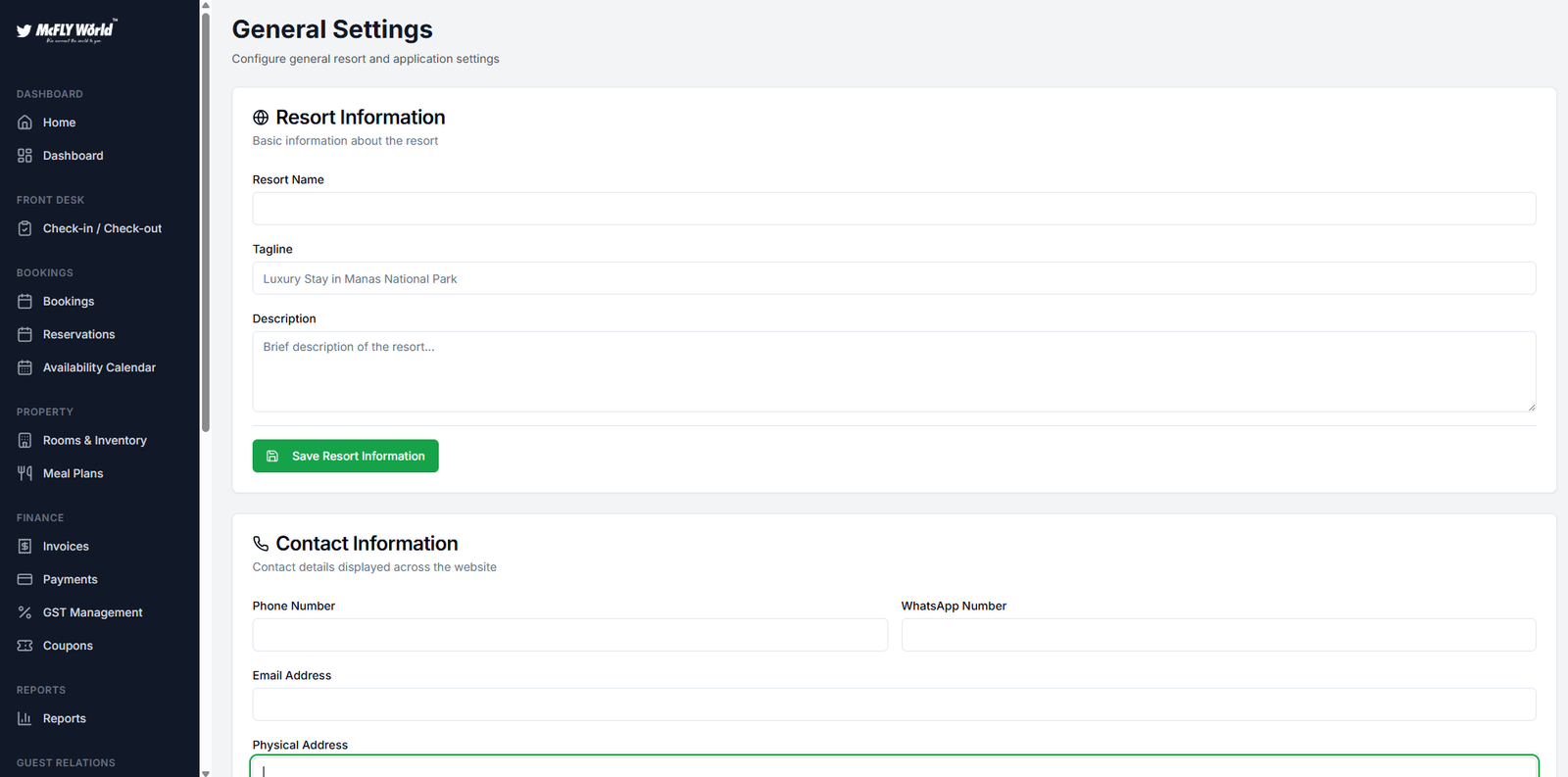This screenshot has height=777, width=1568.
Task: Click the Availability Calendar icon
Action: 24,367
